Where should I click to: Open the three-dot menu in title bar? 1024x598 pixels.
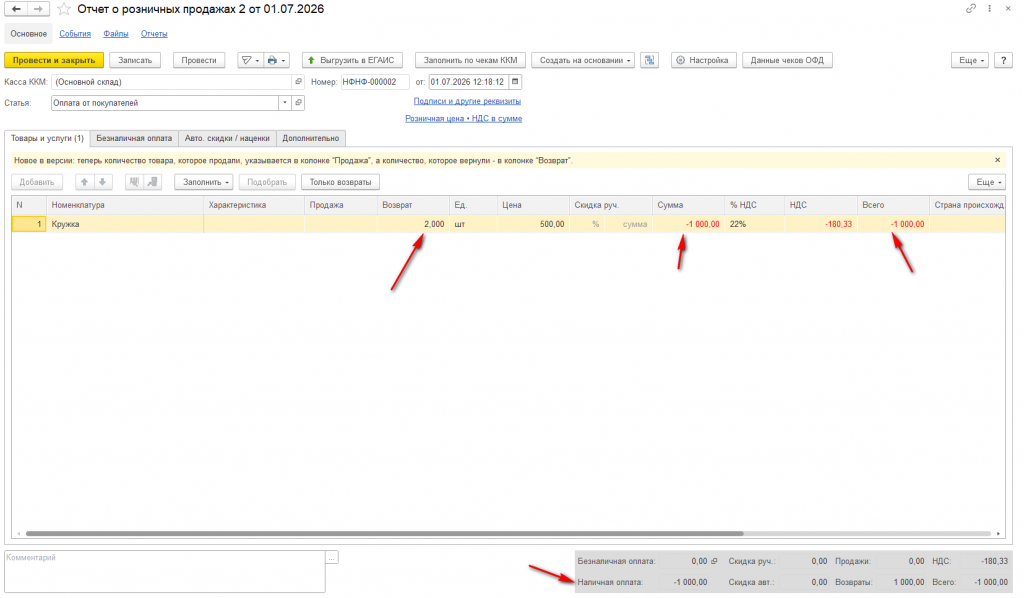[990, 8]
